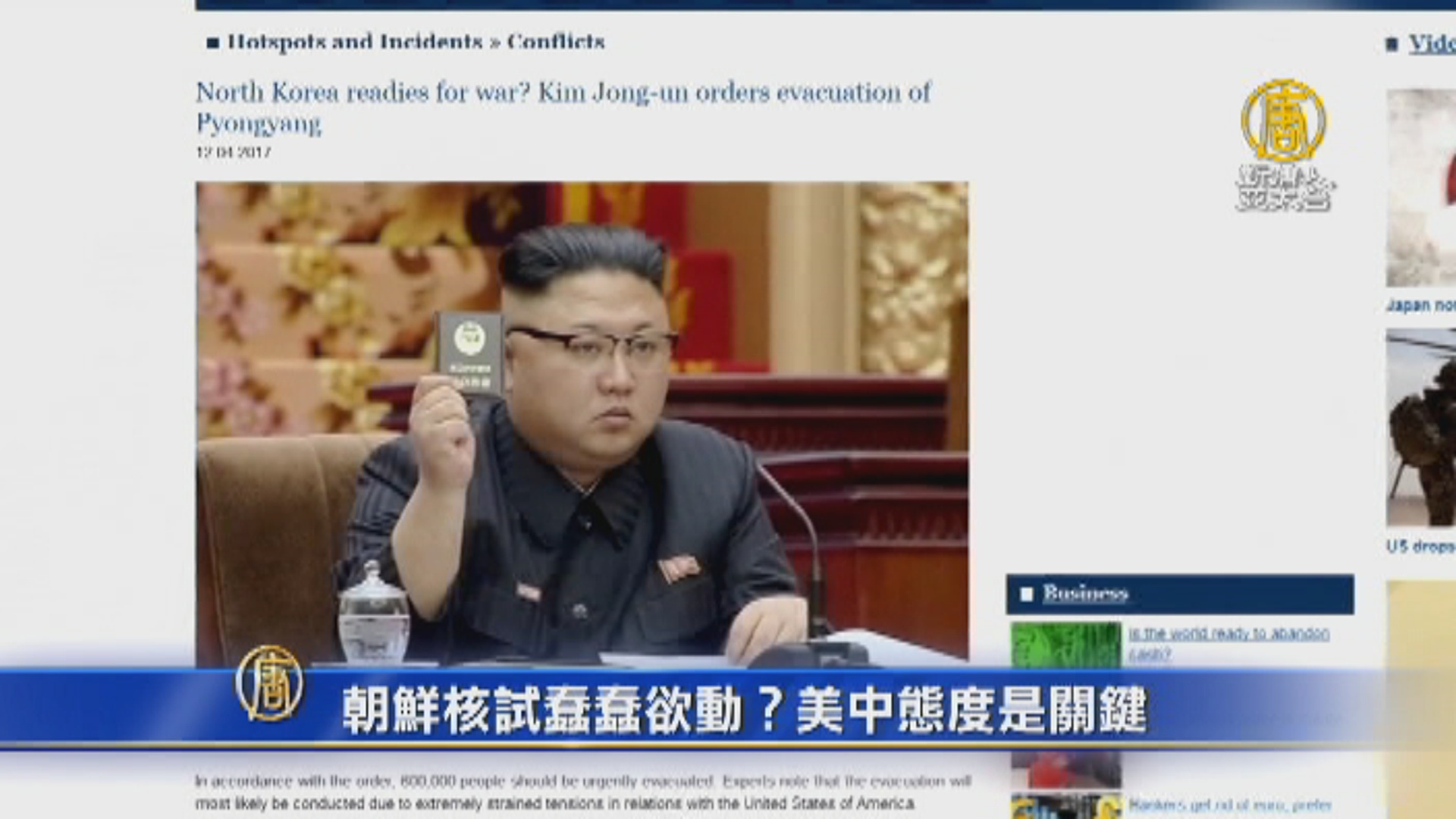This screenshot has width=1456, height=819.
Task: Click the square bullet beside the Video heading
Action: click(1392, 45)
